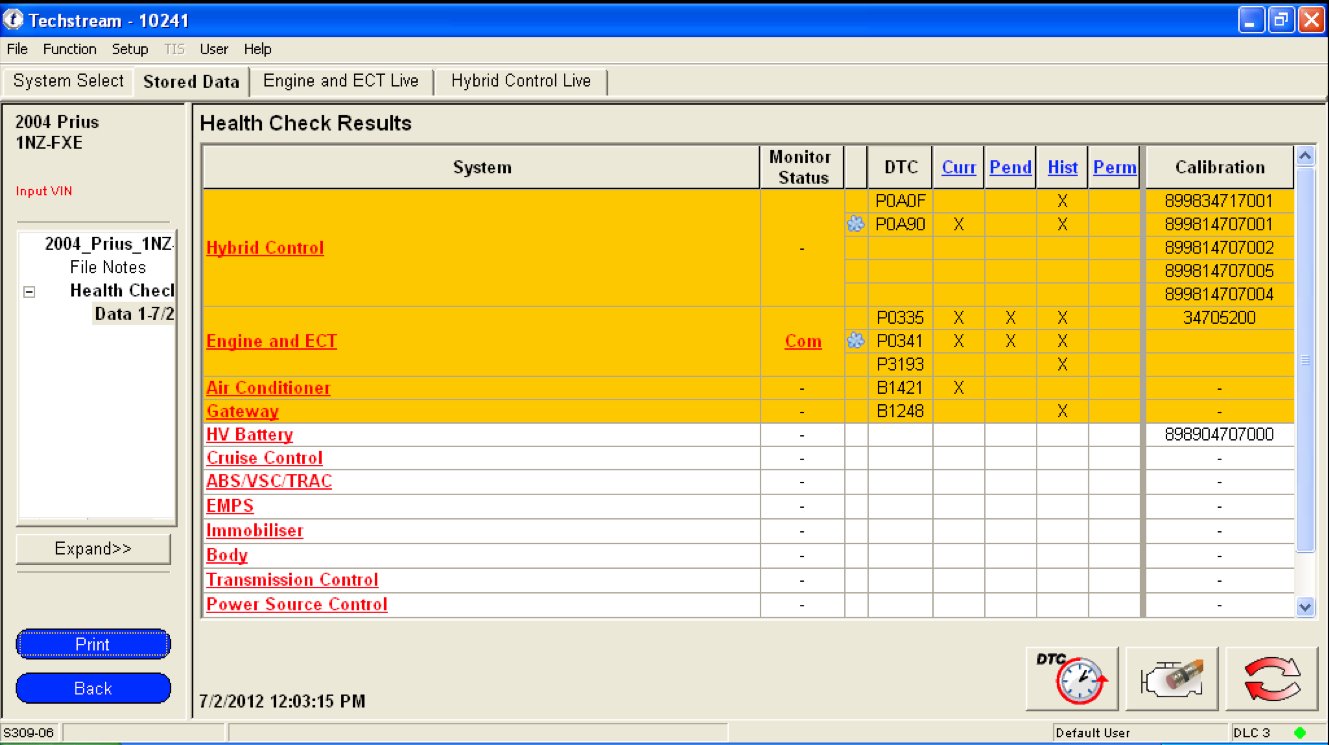The image size is (1329, 745).
Task: Click the Pend column header link
Action: [1011, 167]
